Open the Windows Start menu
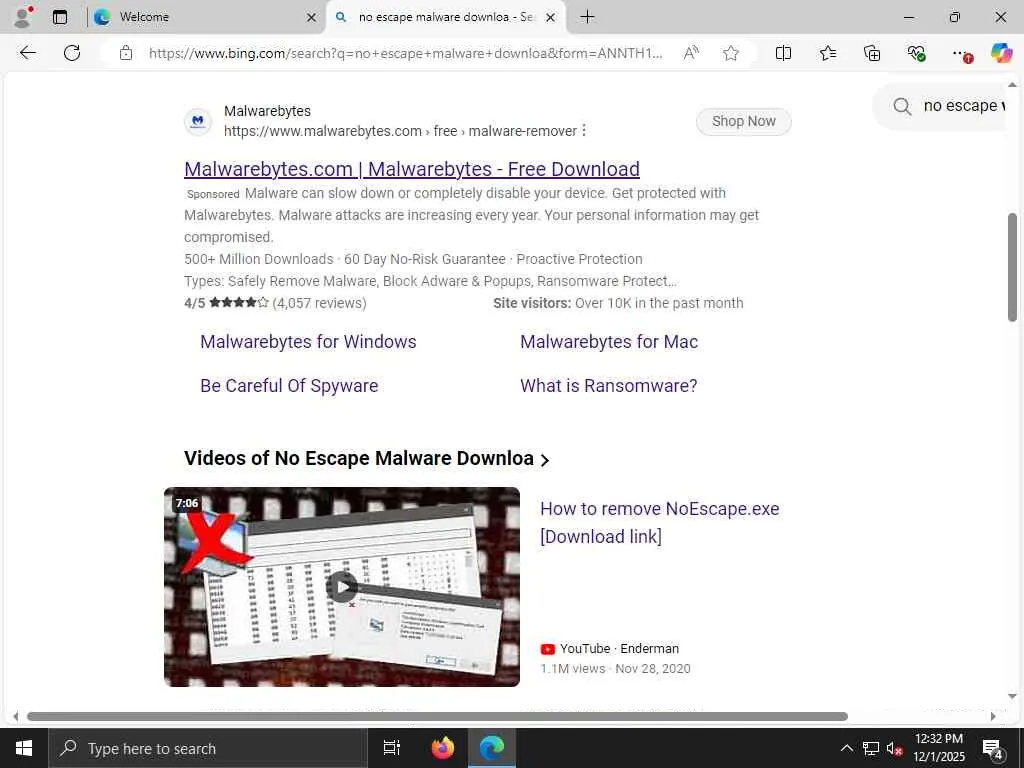Viewport: 1024px width, 768px height. (24, 748)
